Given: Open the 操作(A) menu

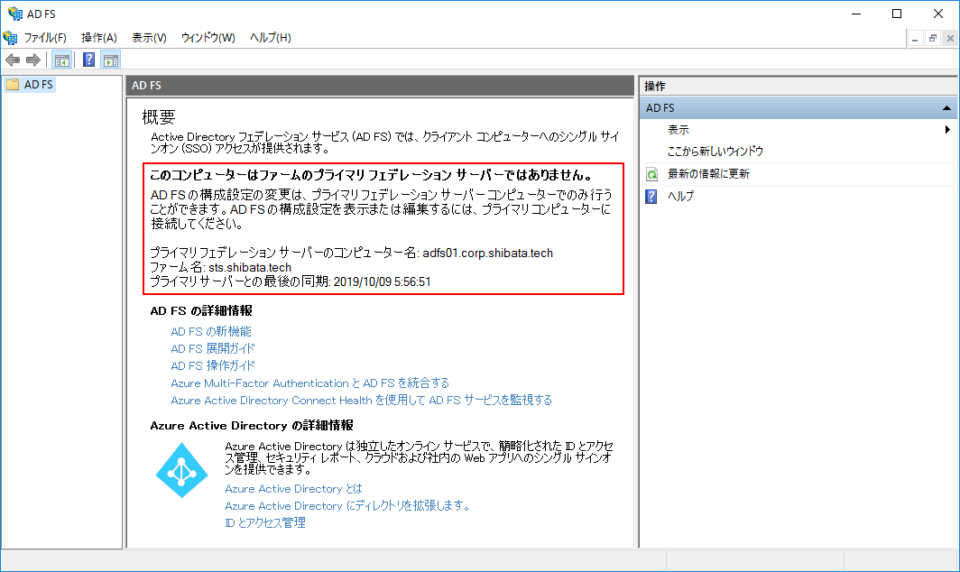Looking at the screenshot, I should [99, 38].
